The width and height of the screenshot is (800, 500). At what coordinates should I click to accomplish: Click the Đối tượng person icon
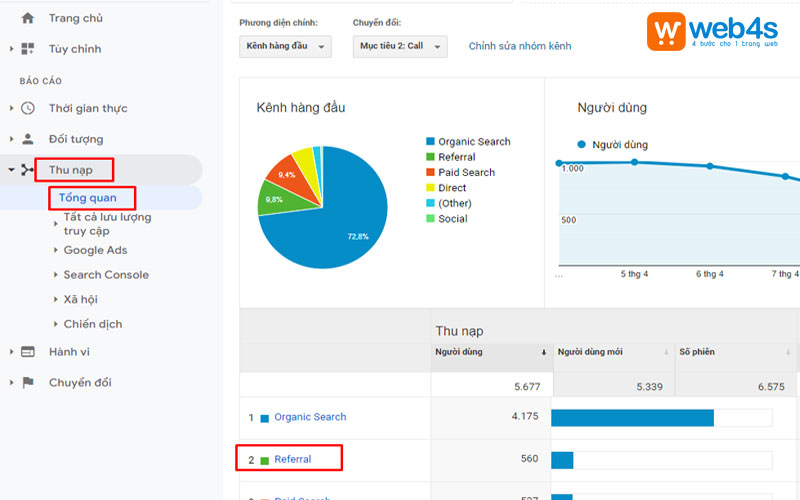tap(28, 139)
